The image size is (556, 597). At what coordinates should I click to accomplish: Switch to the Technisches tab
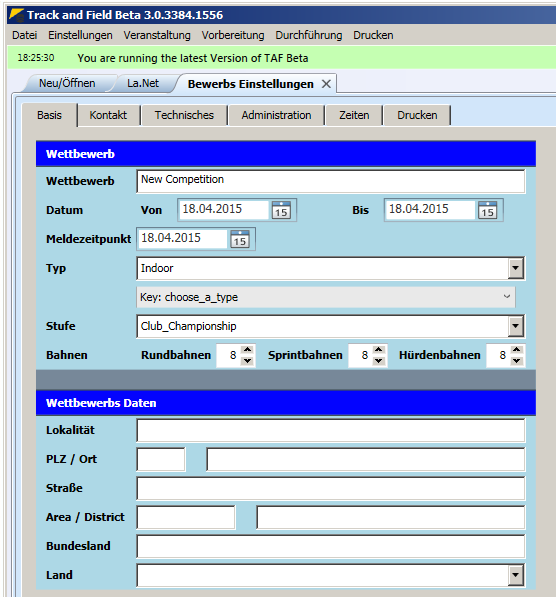coord(184,115)
